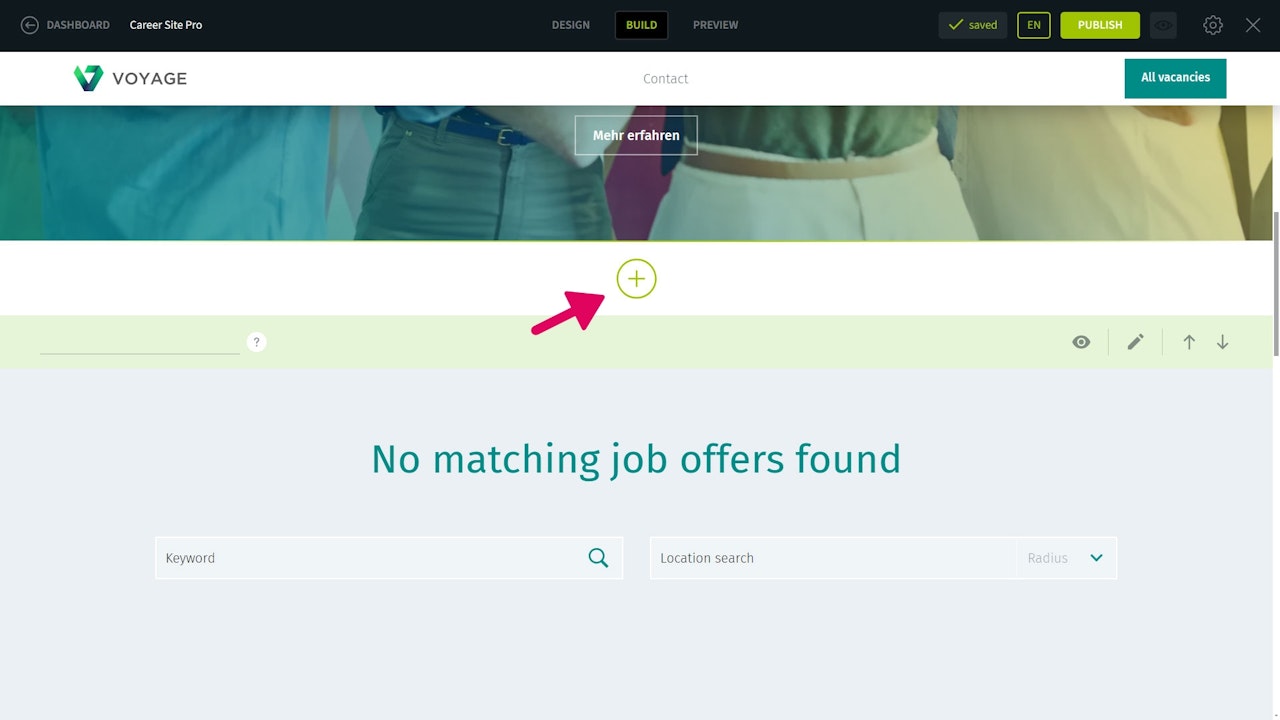Click the keyword search magnifier icon

click(x=598, y=558)
